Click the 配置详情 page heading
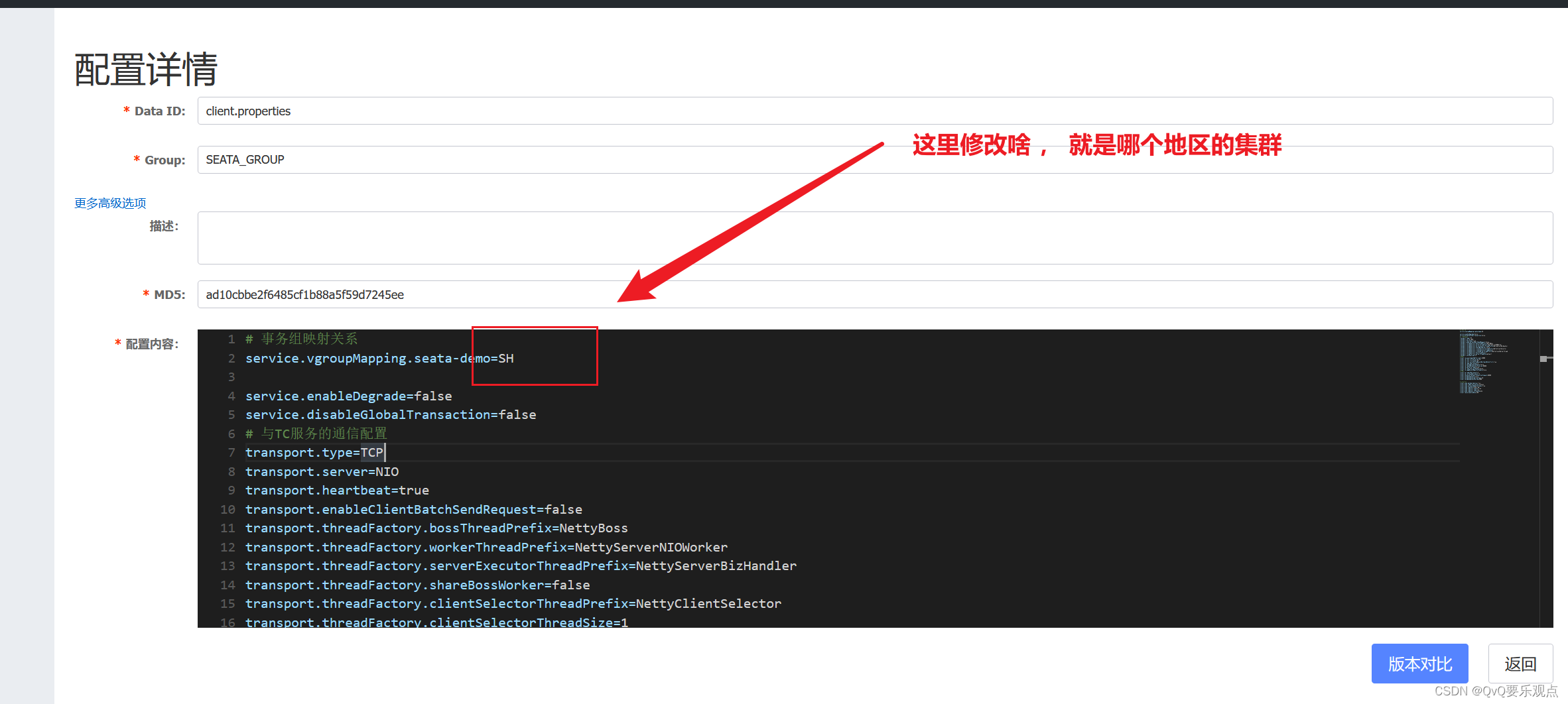 [x=146, y=70]
